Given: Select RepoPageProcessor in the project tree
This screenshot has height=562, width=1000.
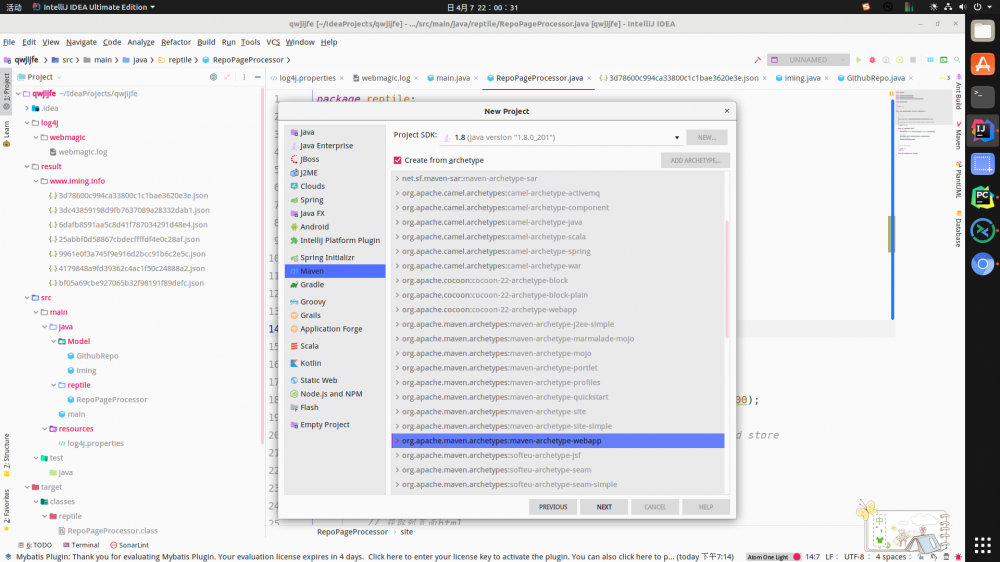Looking at the screenshot, I should (x=112, y=400).
